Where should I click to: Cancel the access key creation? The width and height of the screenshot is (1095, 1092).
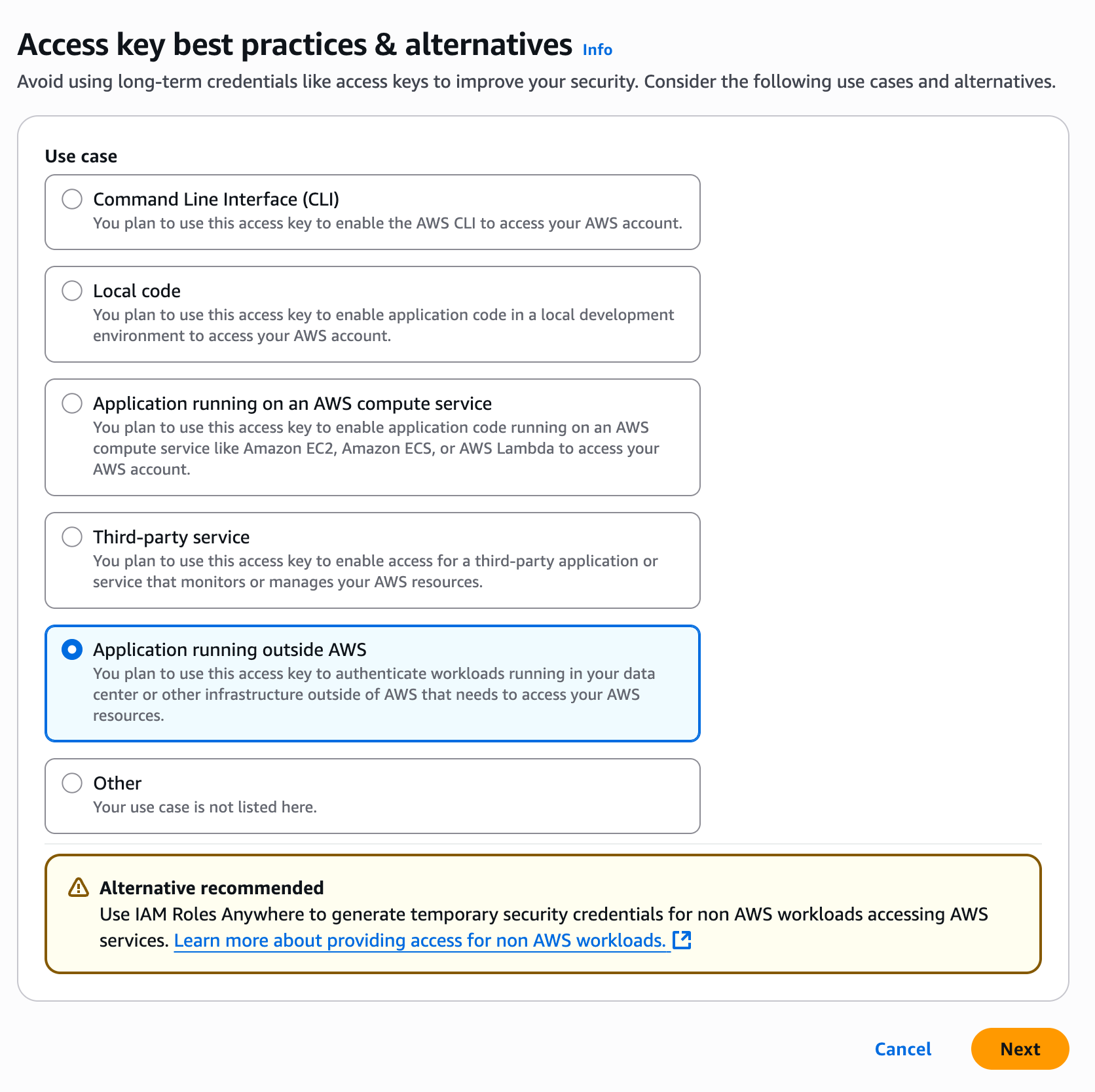[902, 1049]
